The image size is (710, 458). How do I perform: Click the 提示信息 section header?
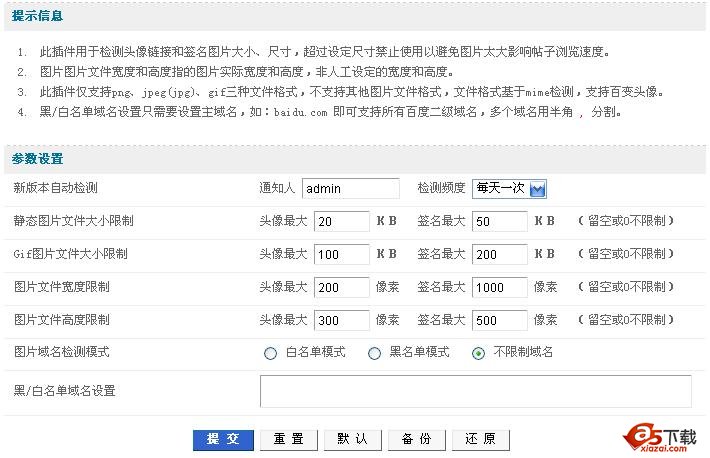point(37,16)
